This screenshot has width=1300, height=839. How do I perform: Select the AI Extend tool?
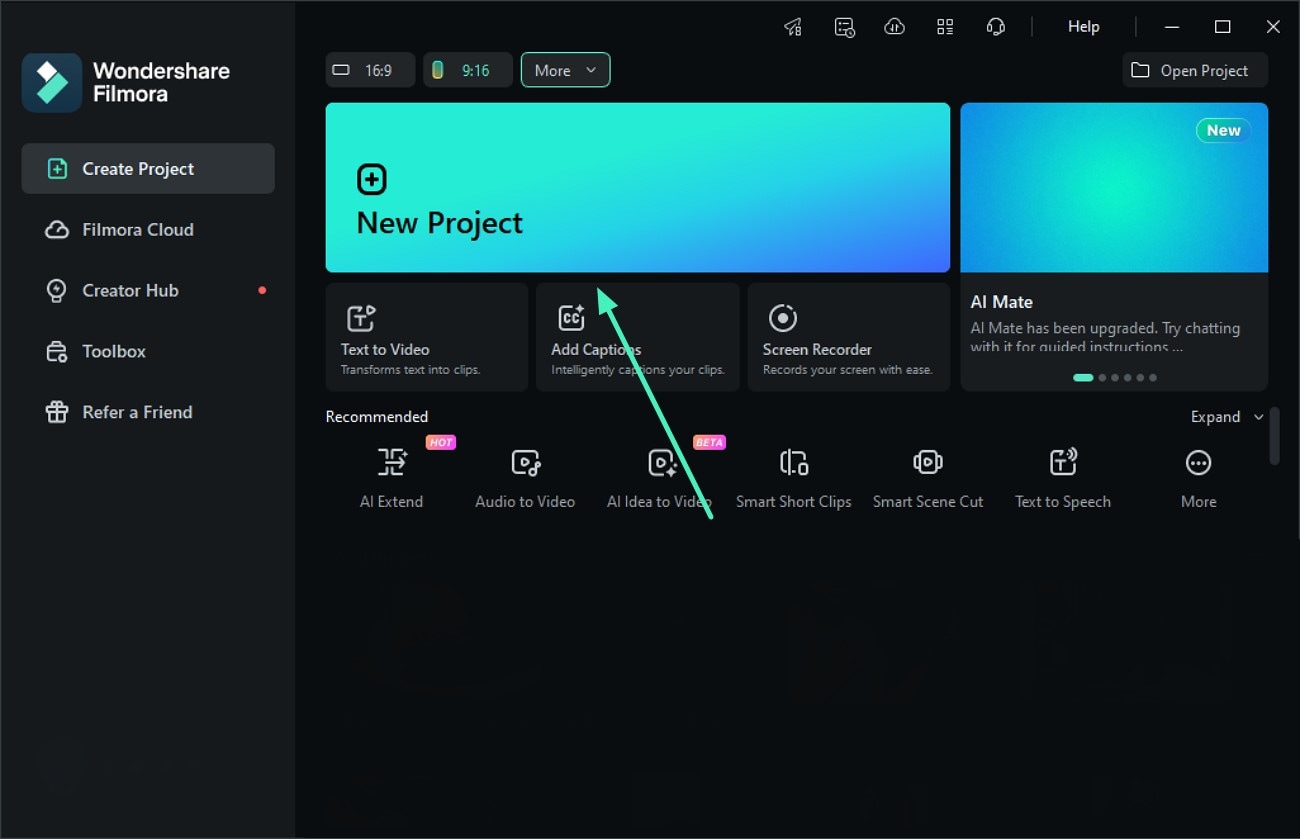pyautogui.click(x=391, y=475)
